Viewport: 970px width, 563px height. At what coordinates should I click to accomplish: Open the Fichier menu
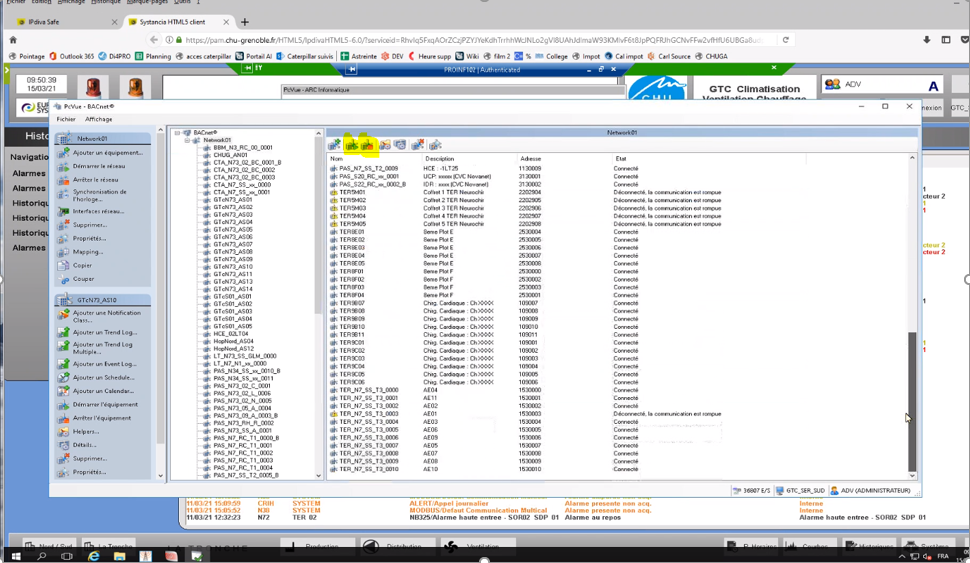(x=66, y=119)
